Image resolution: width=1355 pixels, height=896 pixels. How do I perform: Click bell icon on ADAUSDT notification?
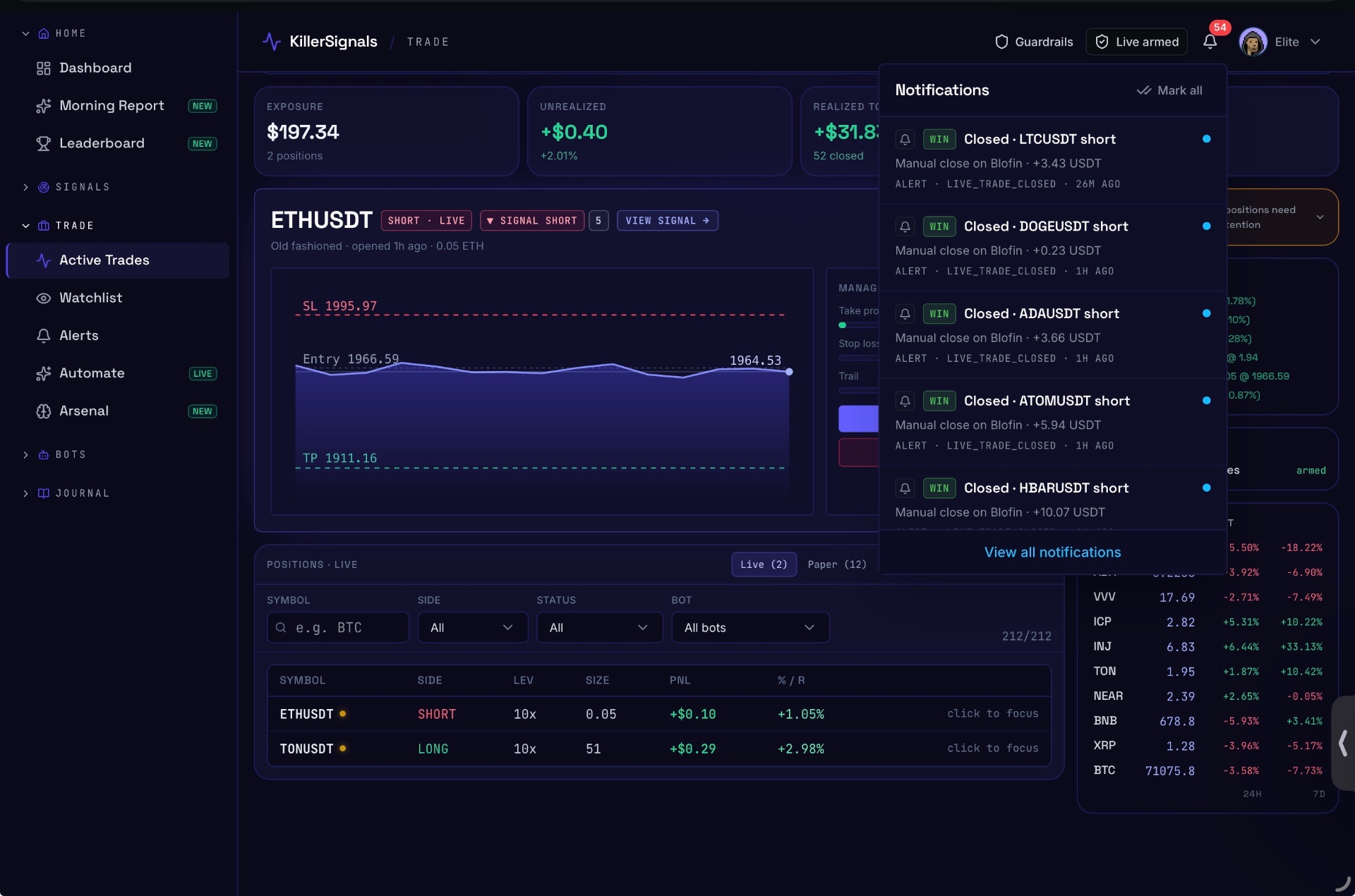905,313
